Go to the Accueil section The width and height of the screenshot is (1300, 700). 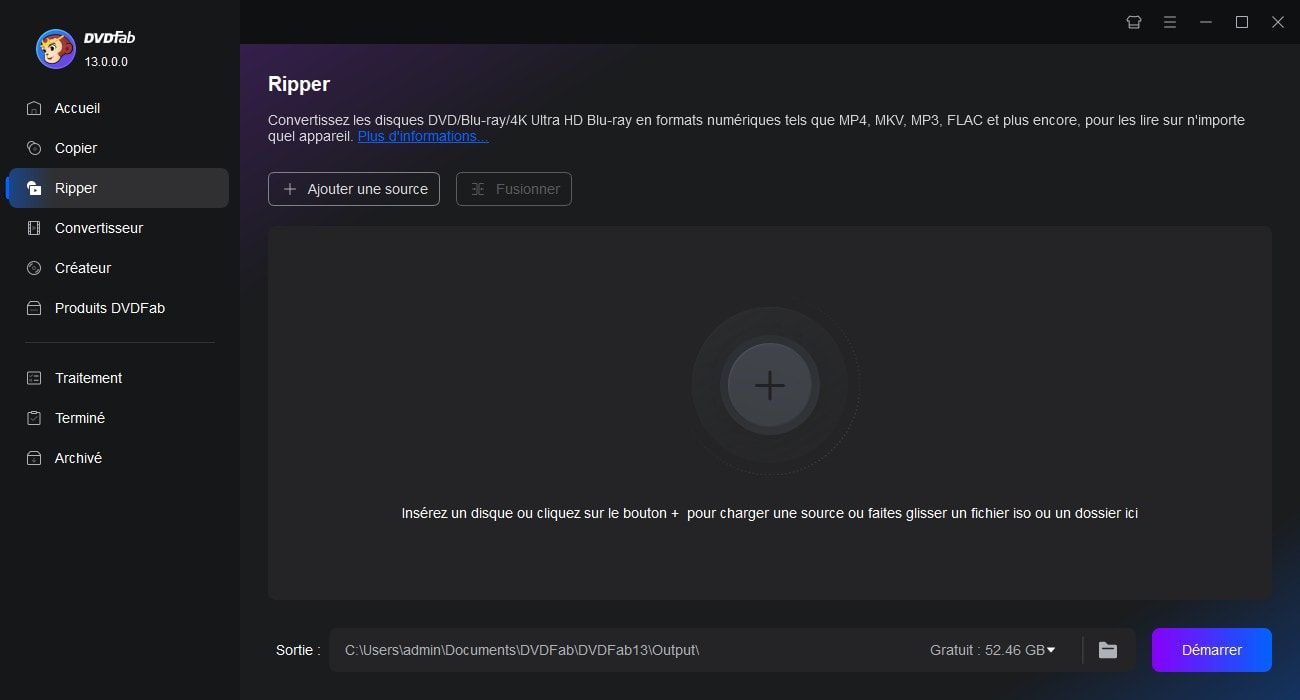(118, 108)
